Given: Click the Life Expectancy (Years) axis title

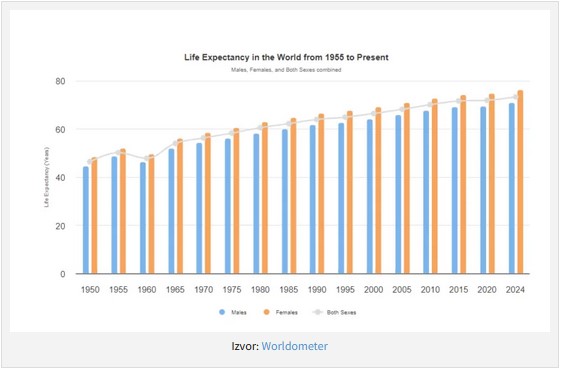Looking at the screenshot, I should click(46, 177).
